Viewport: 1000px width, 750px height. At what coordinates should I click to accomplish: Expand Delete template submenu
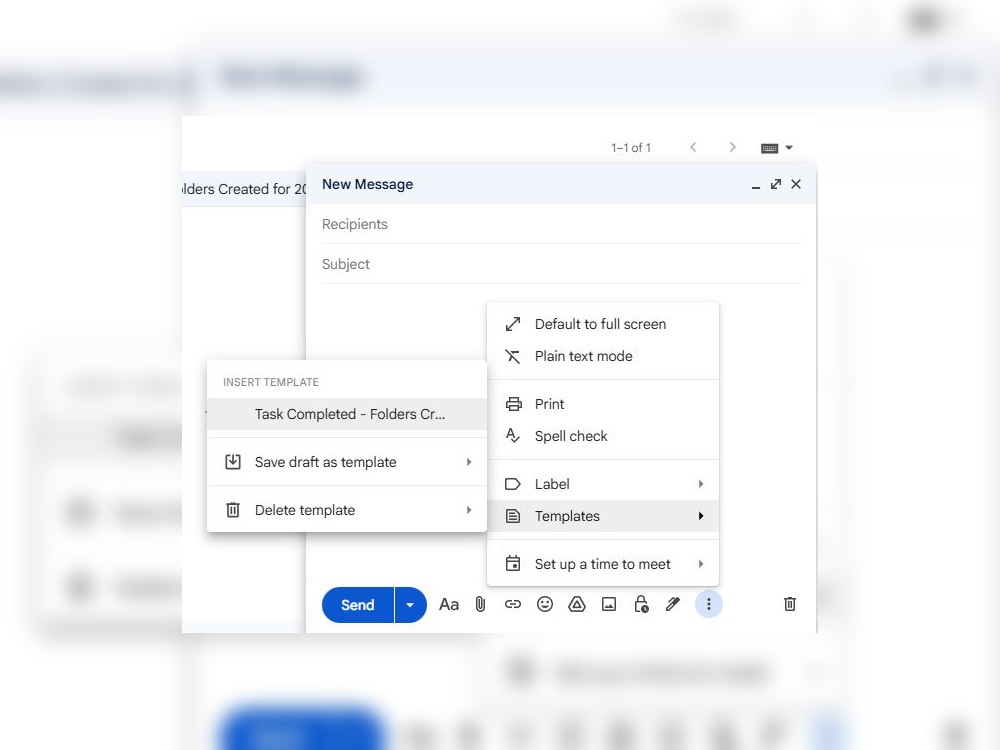(347, 510)
